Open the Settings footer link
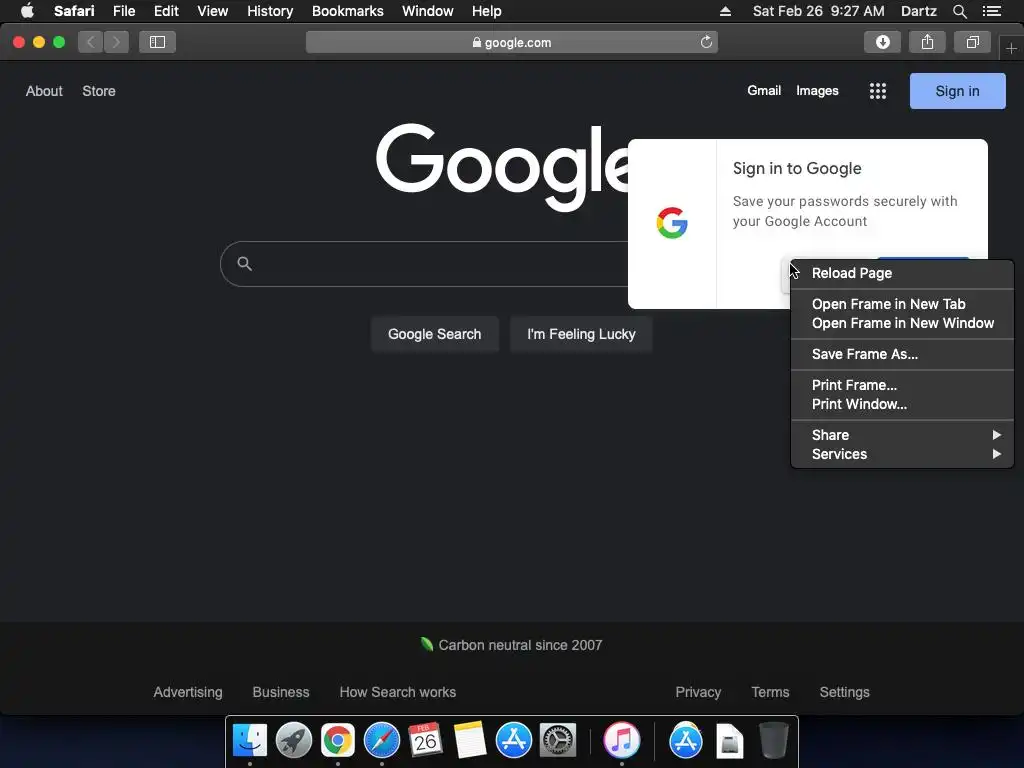Viewport: 1024px width, 768px height. 844,692
